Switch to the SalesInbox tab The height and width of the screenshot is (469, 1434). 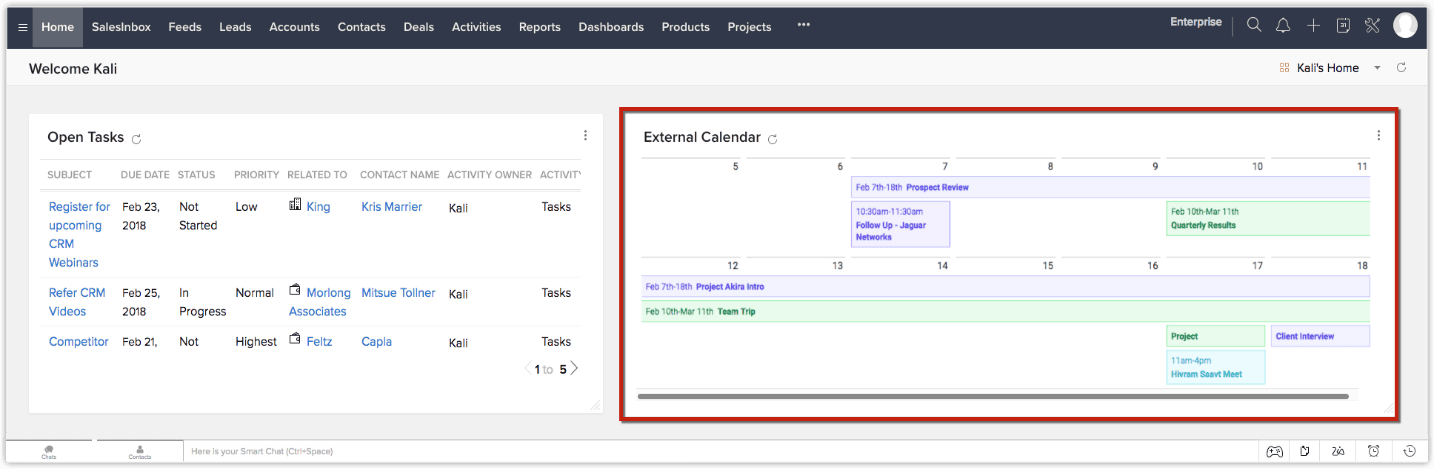(121, 27)
